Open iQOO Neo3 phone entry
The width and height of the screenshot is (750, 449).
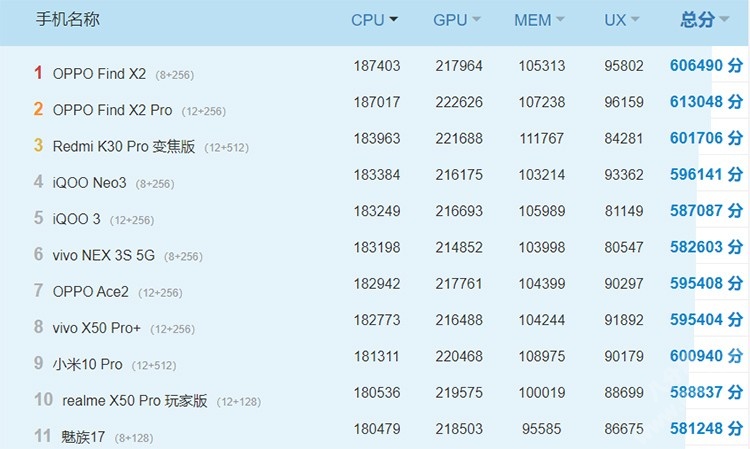(89, 183)
